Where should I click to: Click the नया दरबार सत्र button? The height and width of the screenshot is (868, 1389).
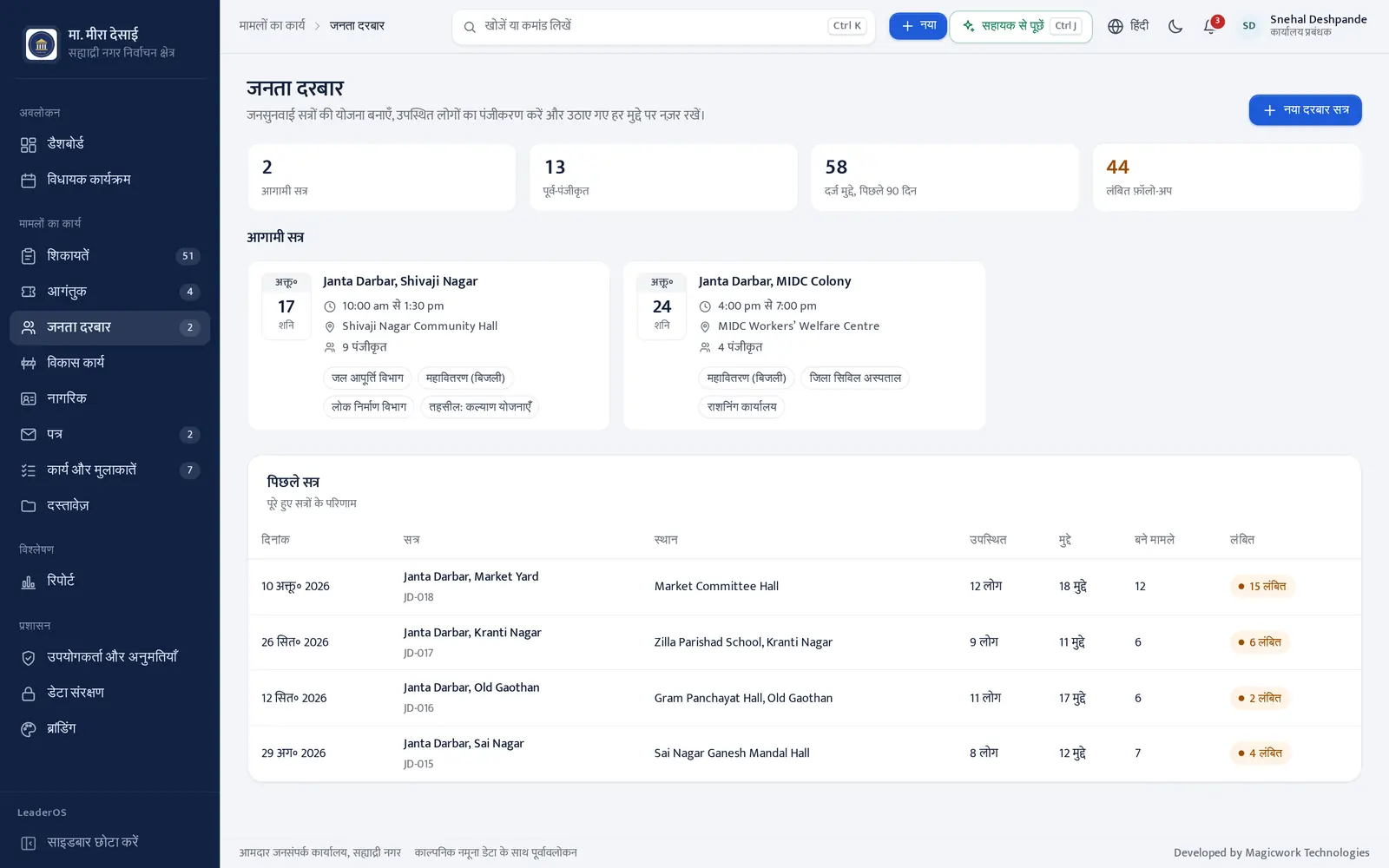[1305, 110]
